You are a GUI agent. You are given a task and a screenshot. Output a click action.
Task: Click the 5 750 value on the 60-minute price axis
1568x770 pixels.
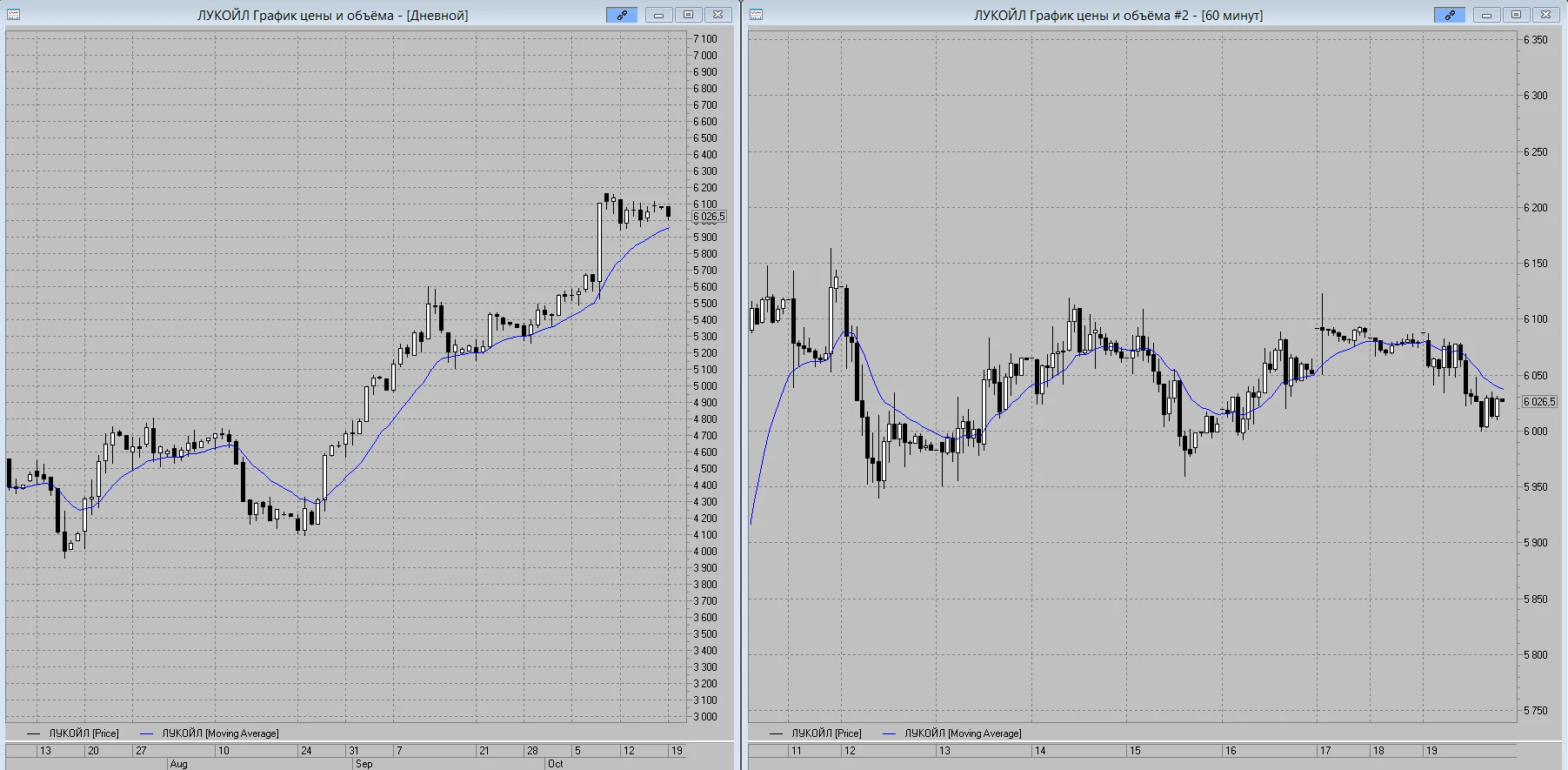[1536, 711]
